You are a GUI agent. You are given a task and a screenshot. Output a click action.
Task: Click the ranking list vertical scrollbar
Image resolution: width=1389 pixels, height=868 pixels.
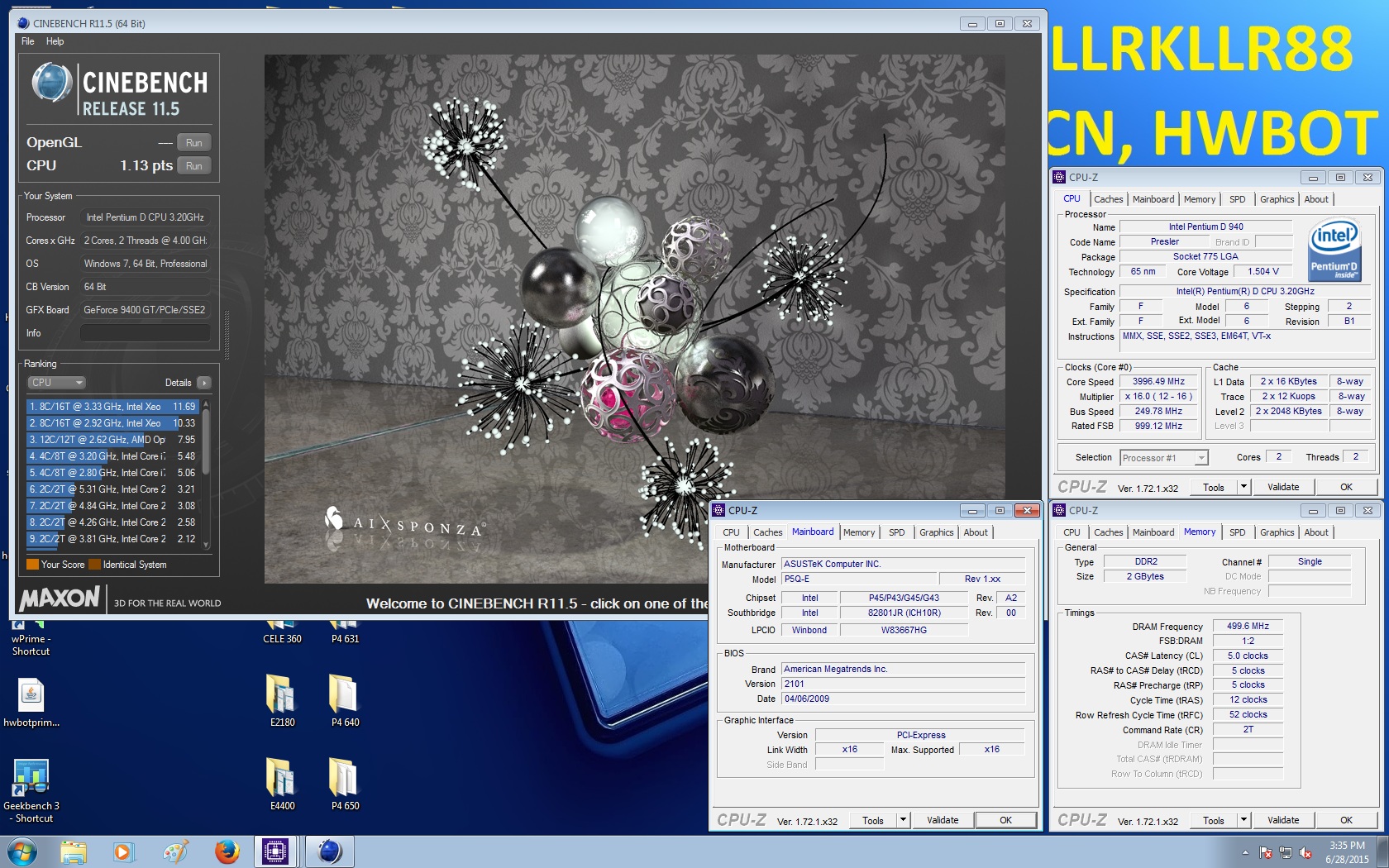(x=206, y=475)
